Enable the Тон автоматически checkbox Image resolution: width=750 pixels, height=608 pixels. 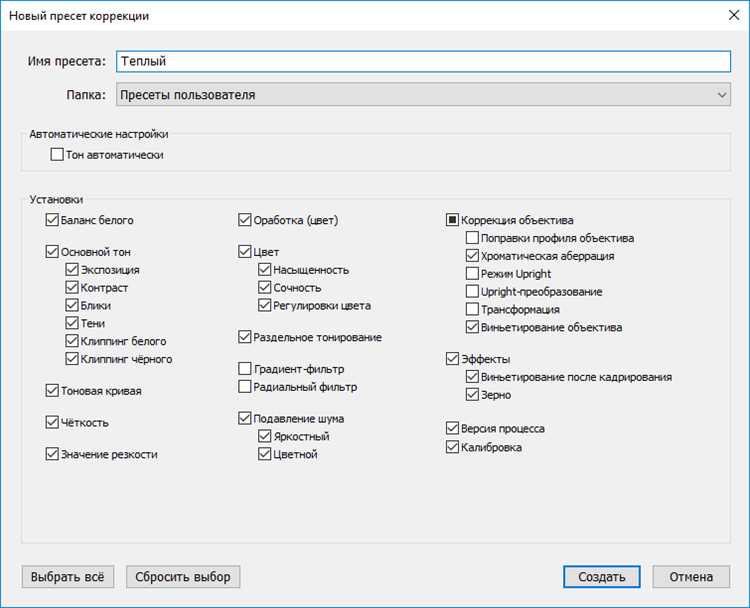coord(57,155)
